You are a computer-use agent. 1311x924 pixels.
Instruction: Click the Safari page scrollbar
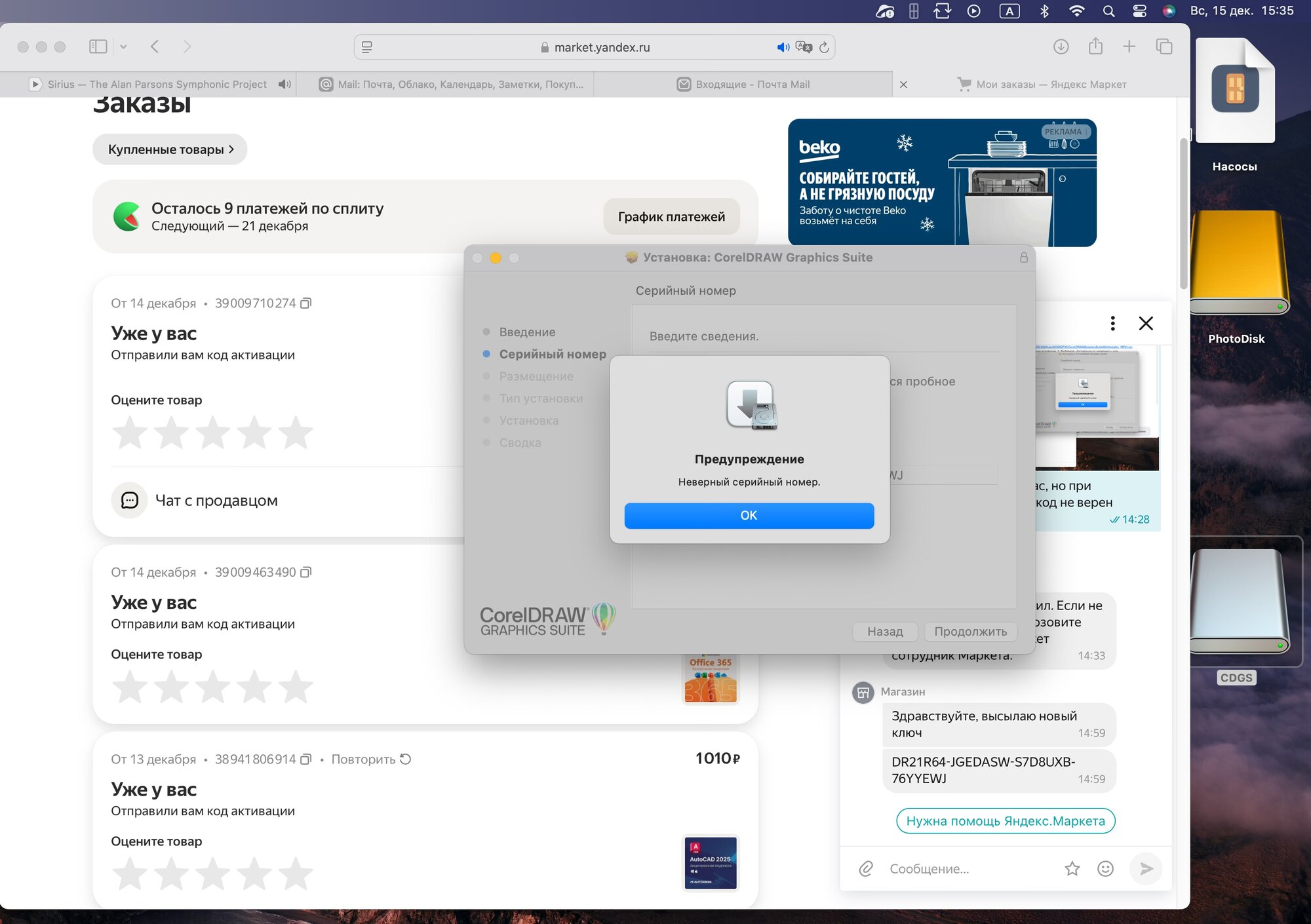tap(1183, 214)
